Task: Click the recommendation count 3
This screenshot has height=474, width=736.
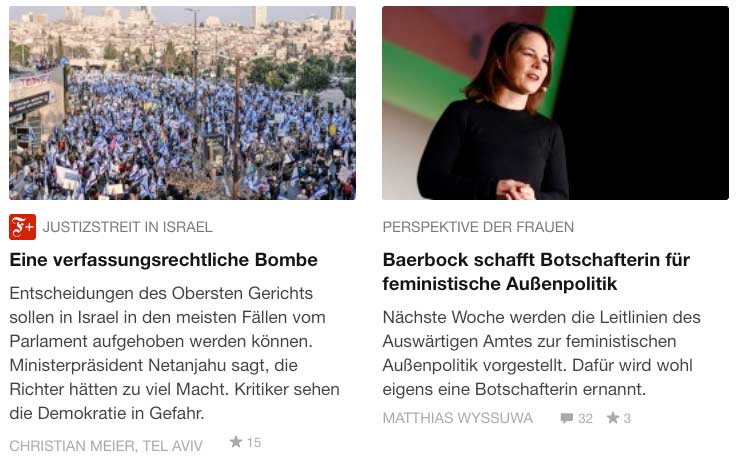Action: 627,418
